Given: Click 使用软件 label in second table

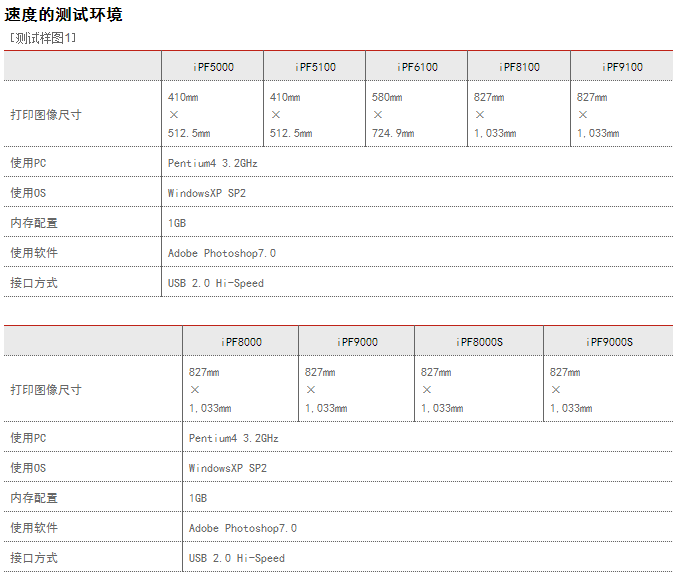Looking at the screenshot, I should click(34, 528).
